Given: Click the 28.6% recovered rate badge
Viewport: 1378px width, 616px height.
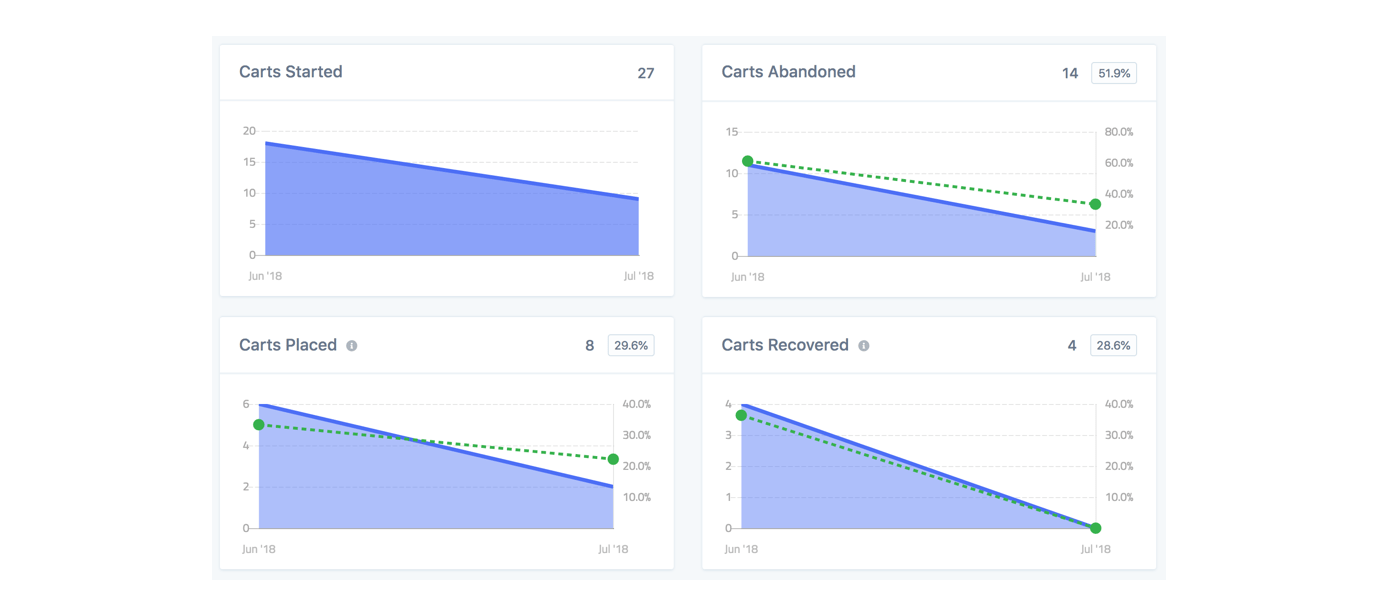Looking at the screenshot, I should [x=1113, y=346].
